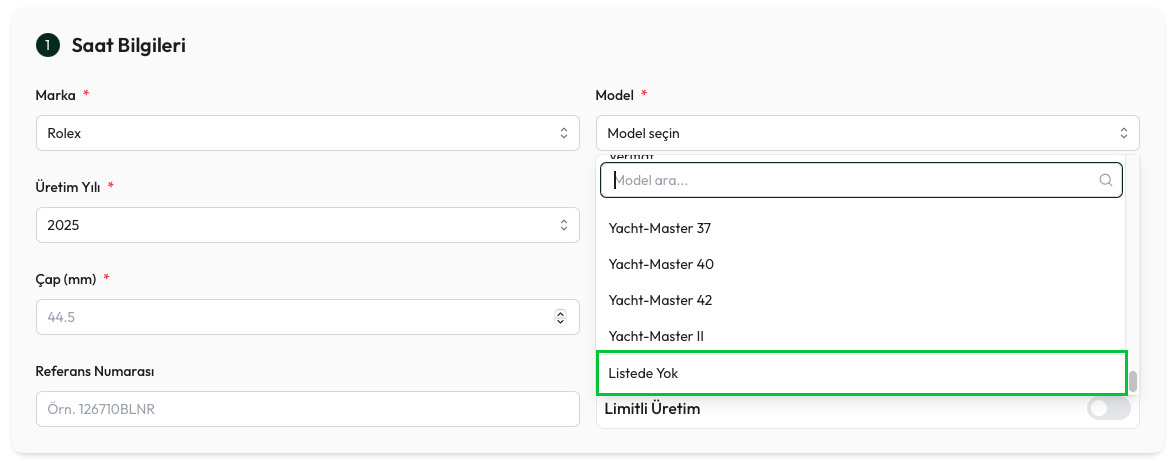This screenshot has width=1176, height=465.
Task: Click the Referans Numarası input field
Action: click(308, 409)
